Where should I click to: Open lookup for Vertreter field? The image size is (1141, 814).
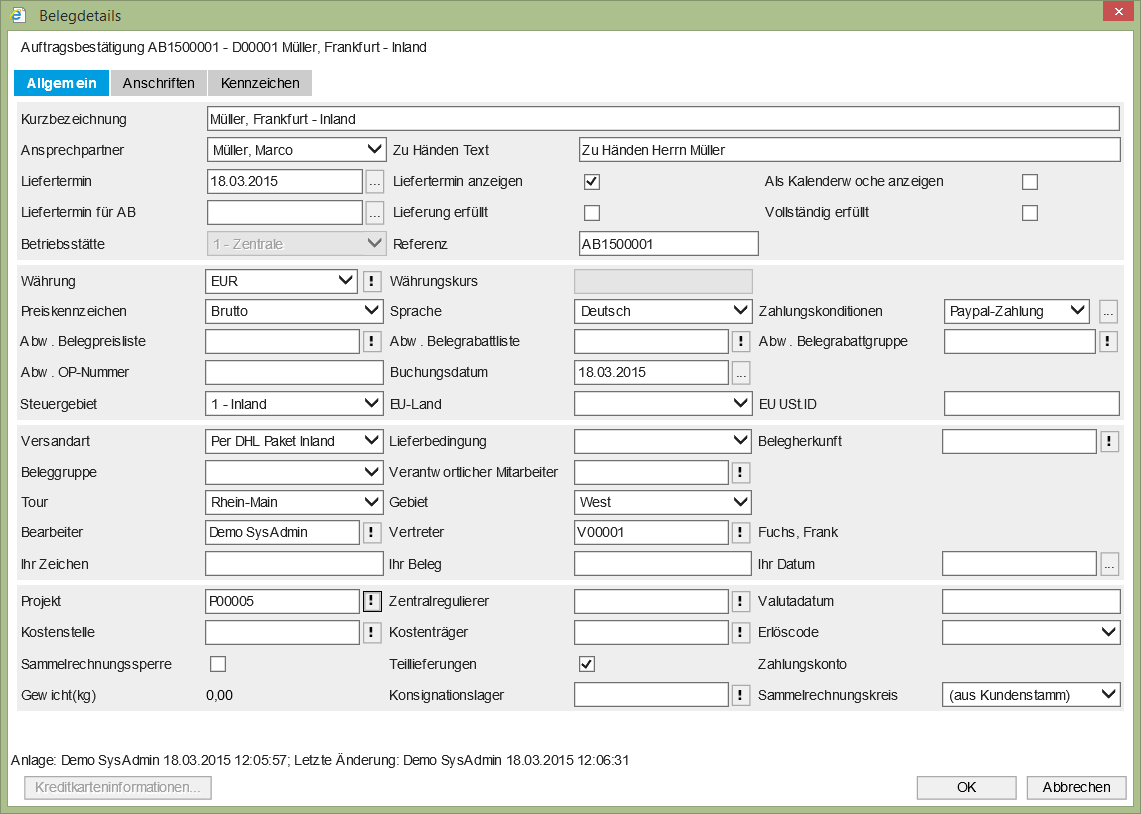pyautogui.click(x=741, y=532)
